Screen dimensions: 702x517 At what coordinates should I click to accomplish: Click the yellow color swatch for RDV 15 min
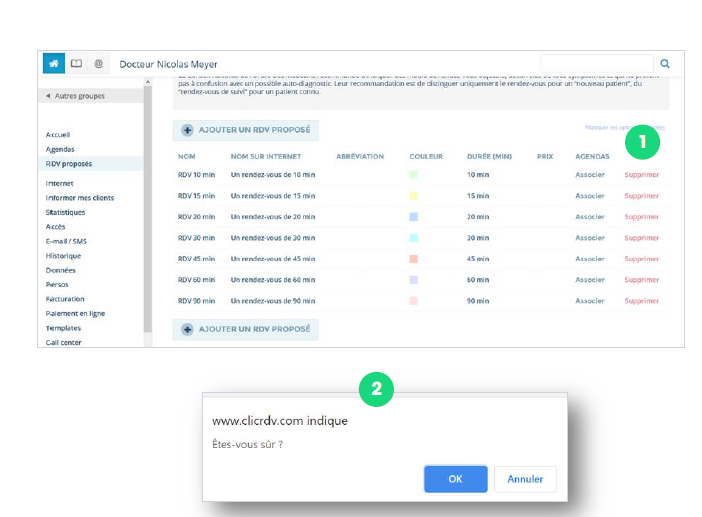pyautogui.click(x=413, y=196)
